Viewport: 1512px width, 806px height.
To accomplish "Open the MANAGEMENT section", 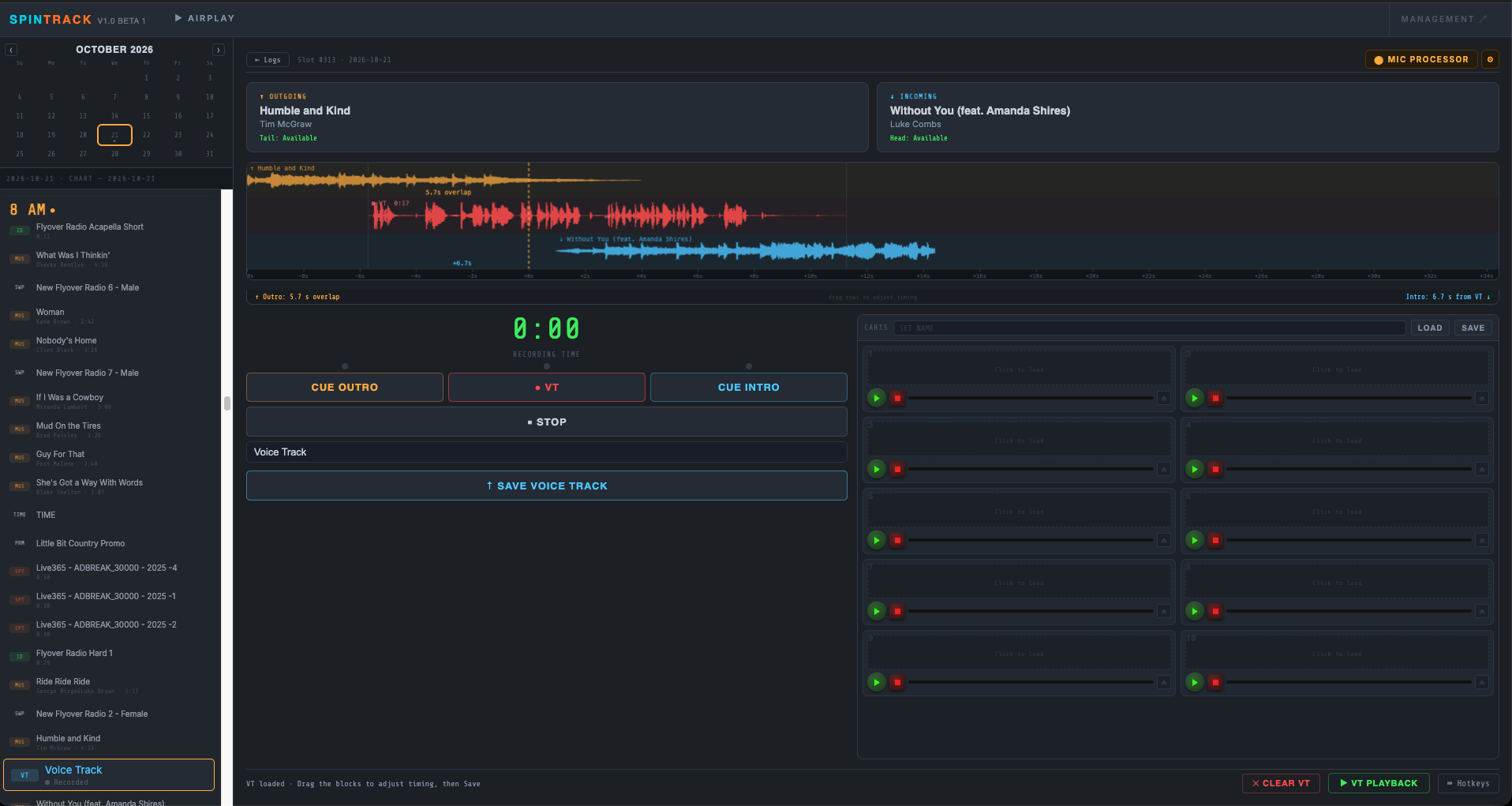I will coord(1443,19).
